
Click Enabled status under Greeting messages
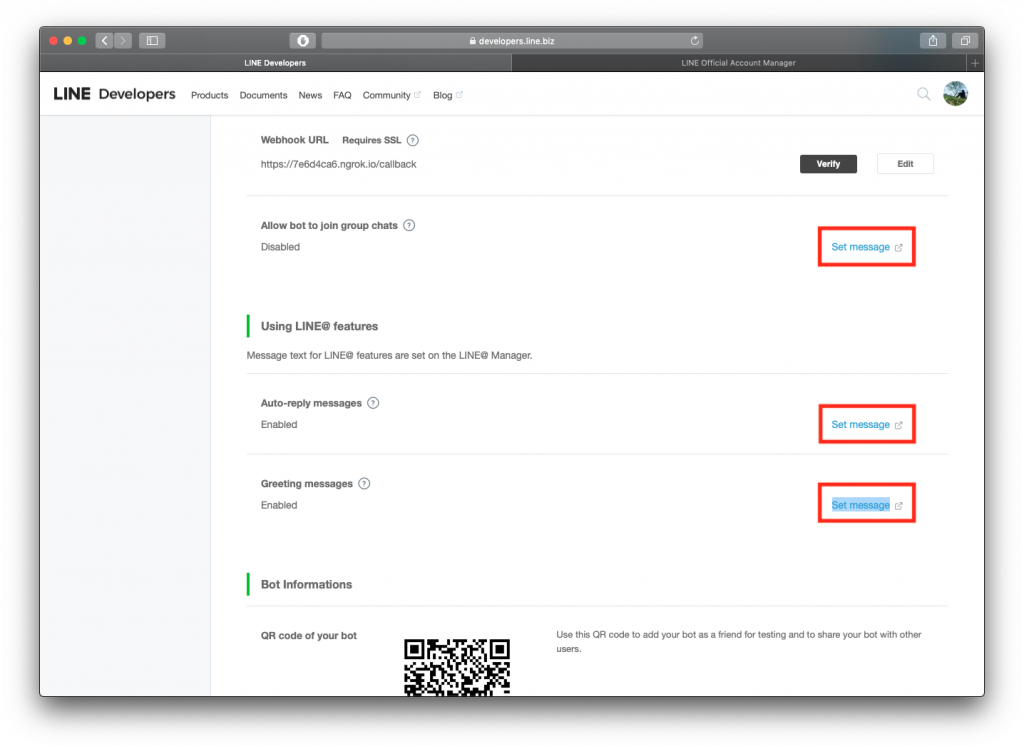point(279,505)
